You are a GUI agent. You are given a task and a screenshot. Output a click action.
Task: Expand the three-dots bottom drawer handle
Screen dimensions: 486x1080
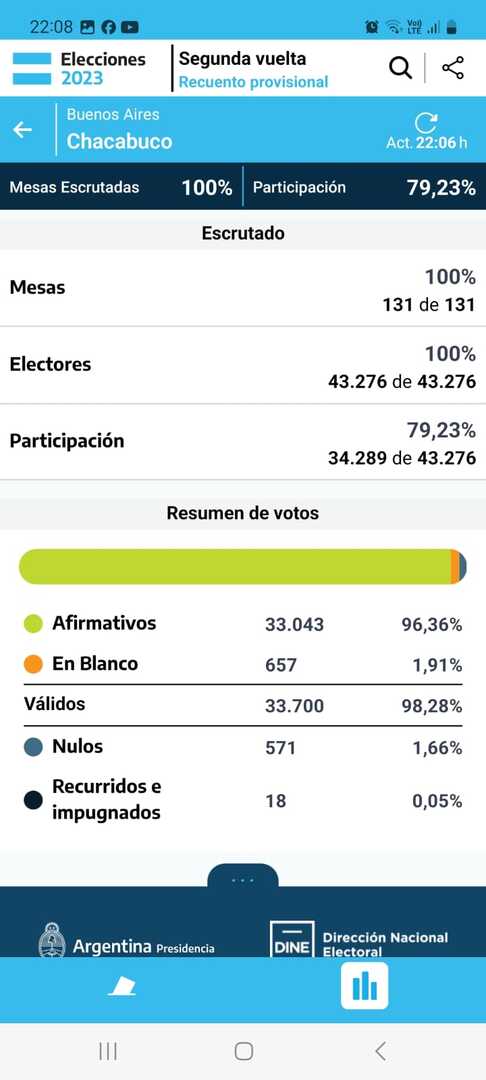pyautogui.click(x=243, y=878)
